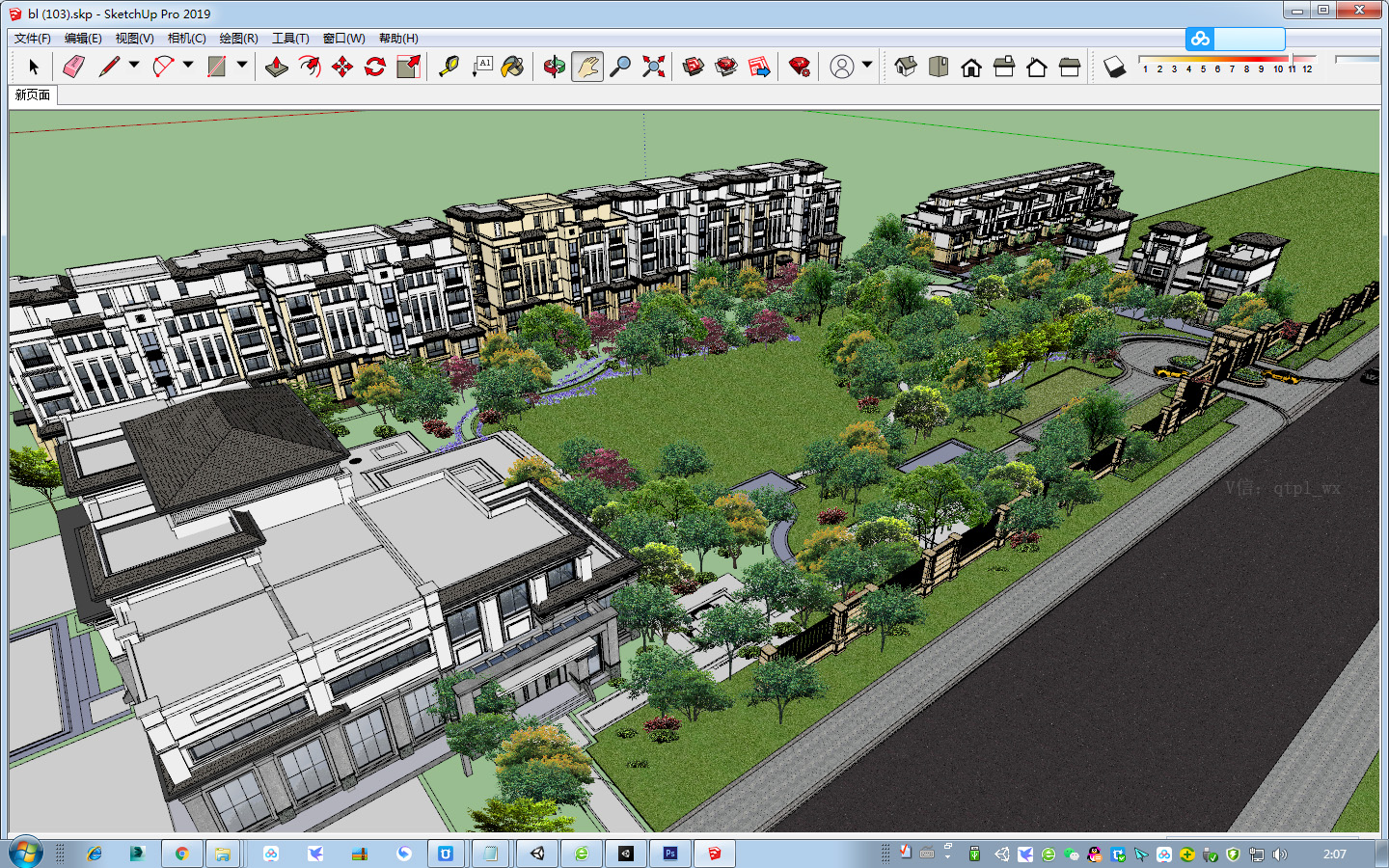Expand the Rectangle tool dropdown arrow
The width and height of the screenshot is (1389, 868).
click(x=242, y=65)
